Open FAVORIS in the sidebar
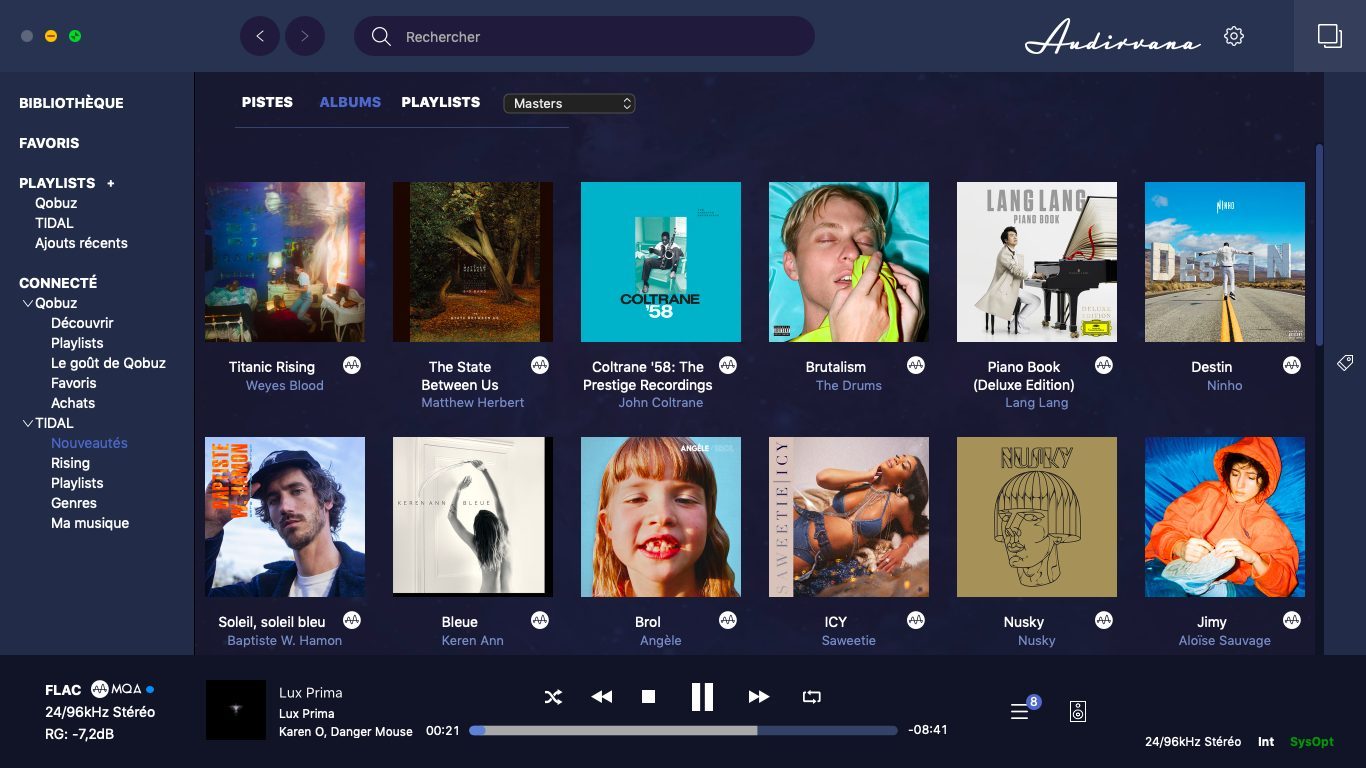1366x768 pixels. click(49, 143)
